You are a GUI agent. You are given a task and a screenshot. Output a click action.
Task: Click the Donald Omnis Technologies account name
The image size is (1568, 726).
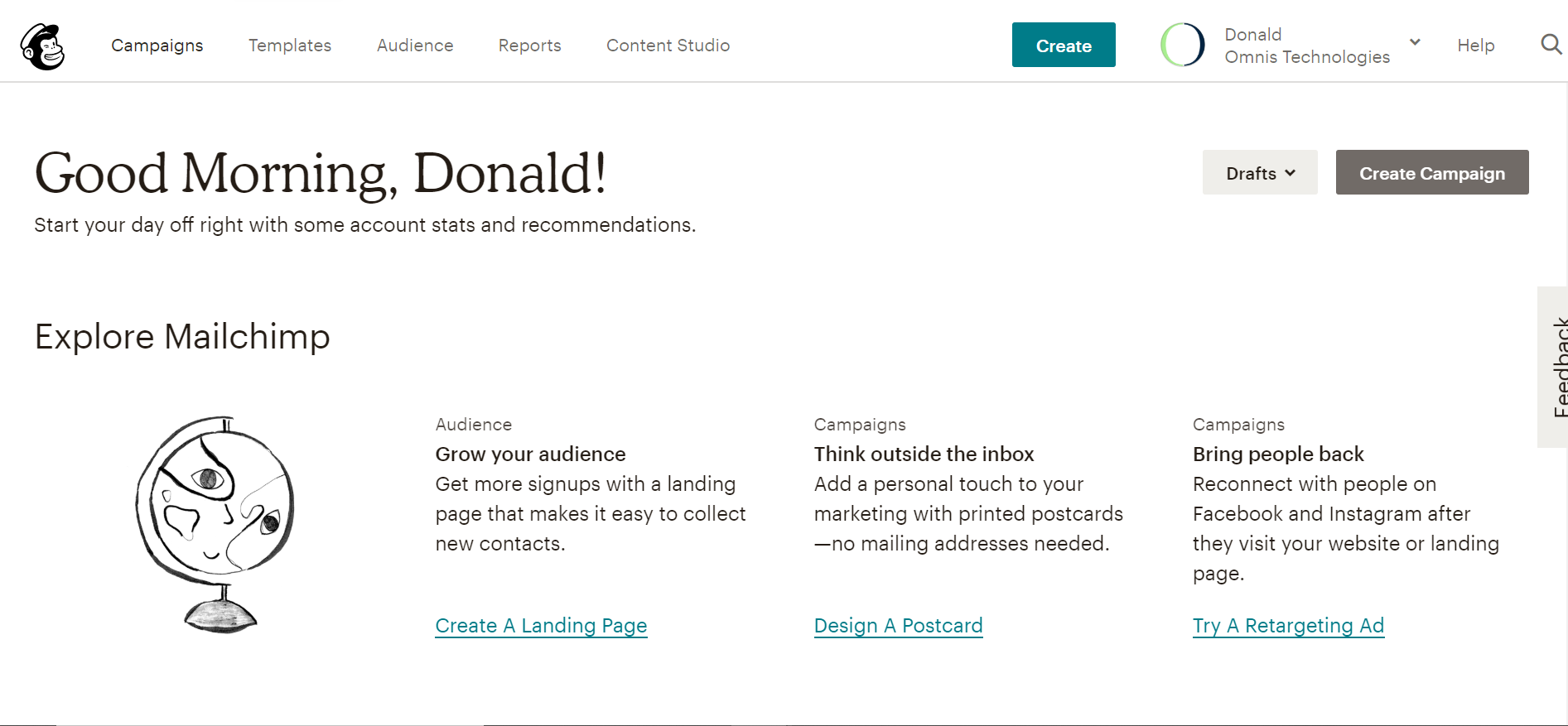(x=1306, y=46)
